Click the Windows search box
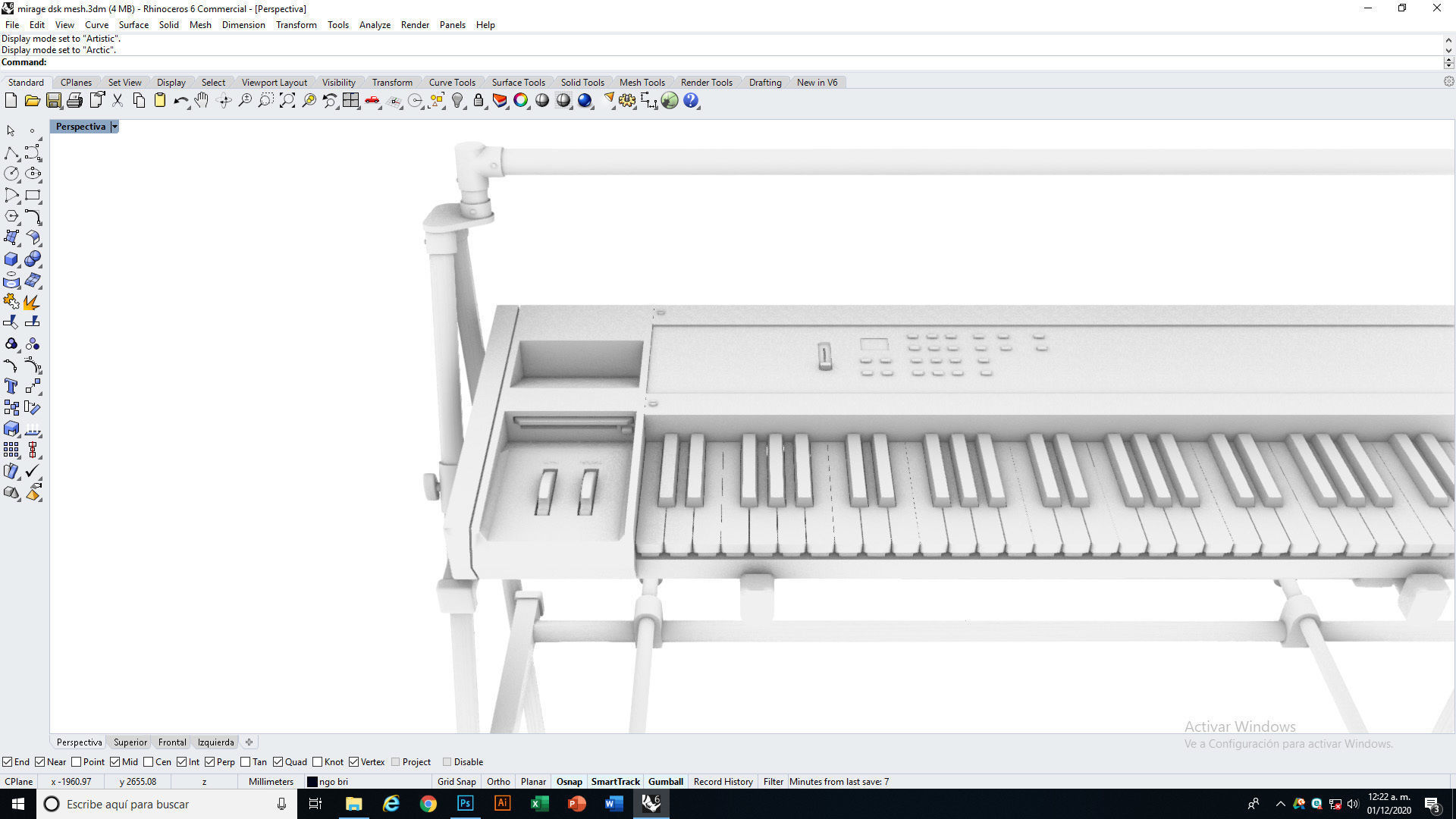 [x=167, y=804]
